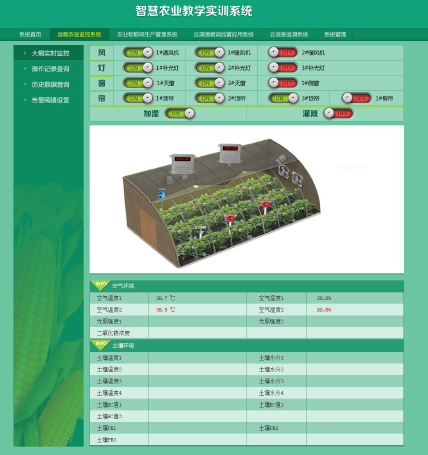Enable the 灌溉 irrigation switch
The image size is (428, 455).
point(338,114)
